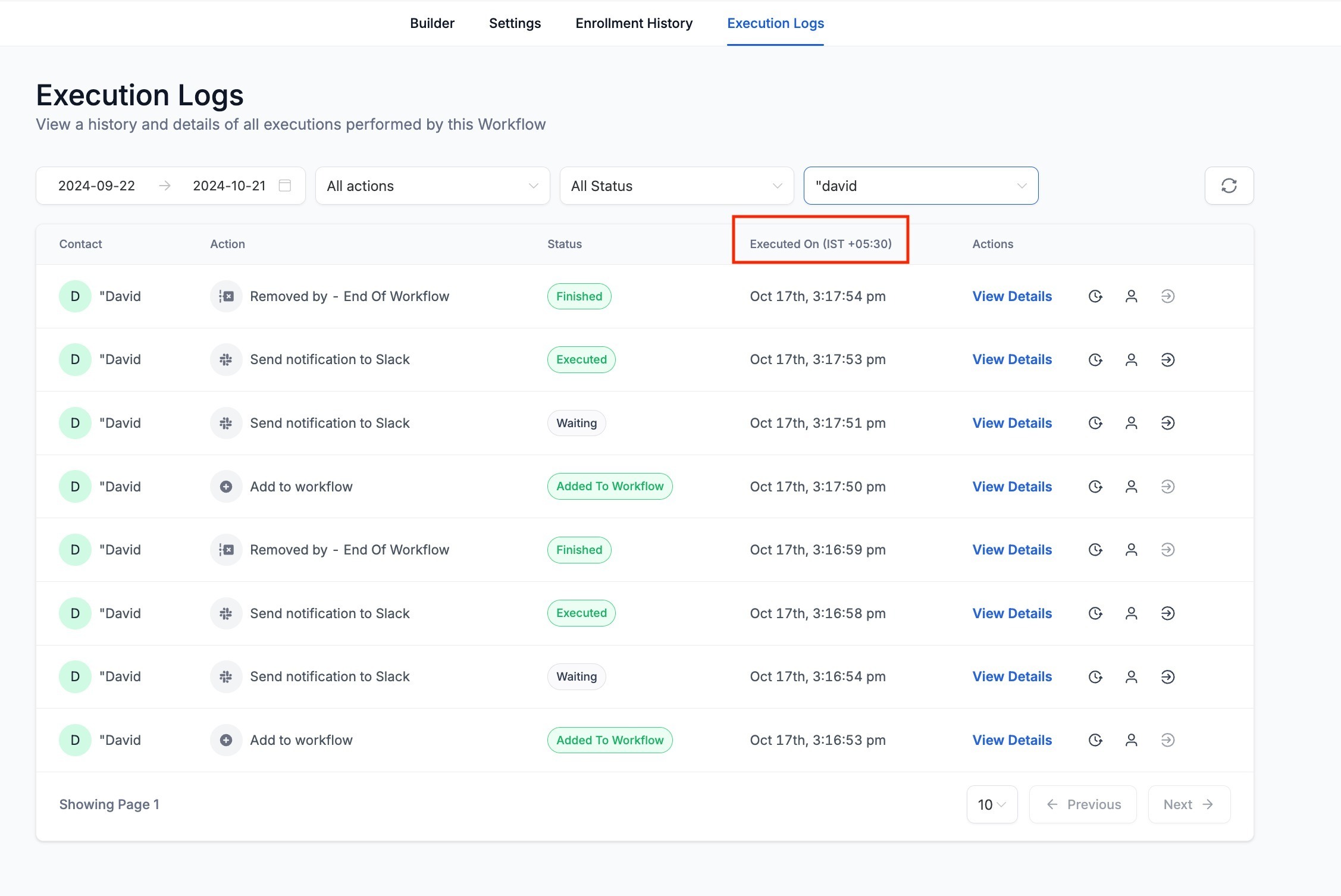Click the contact person icon in second row
Image resolution: width=1341 pixels, height=896 pixels.
click(1131, 360)
